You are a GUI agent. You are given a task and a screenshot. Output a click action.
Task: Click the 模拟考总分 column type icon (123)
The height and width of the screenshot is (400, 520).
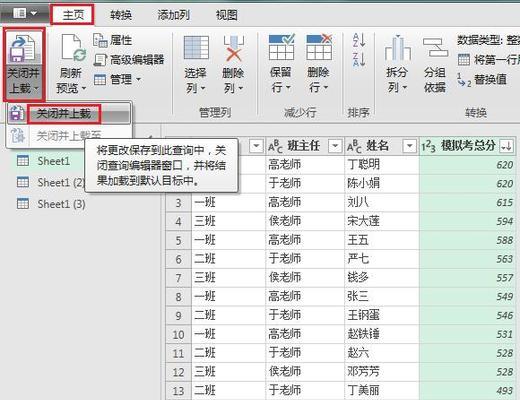428,146
